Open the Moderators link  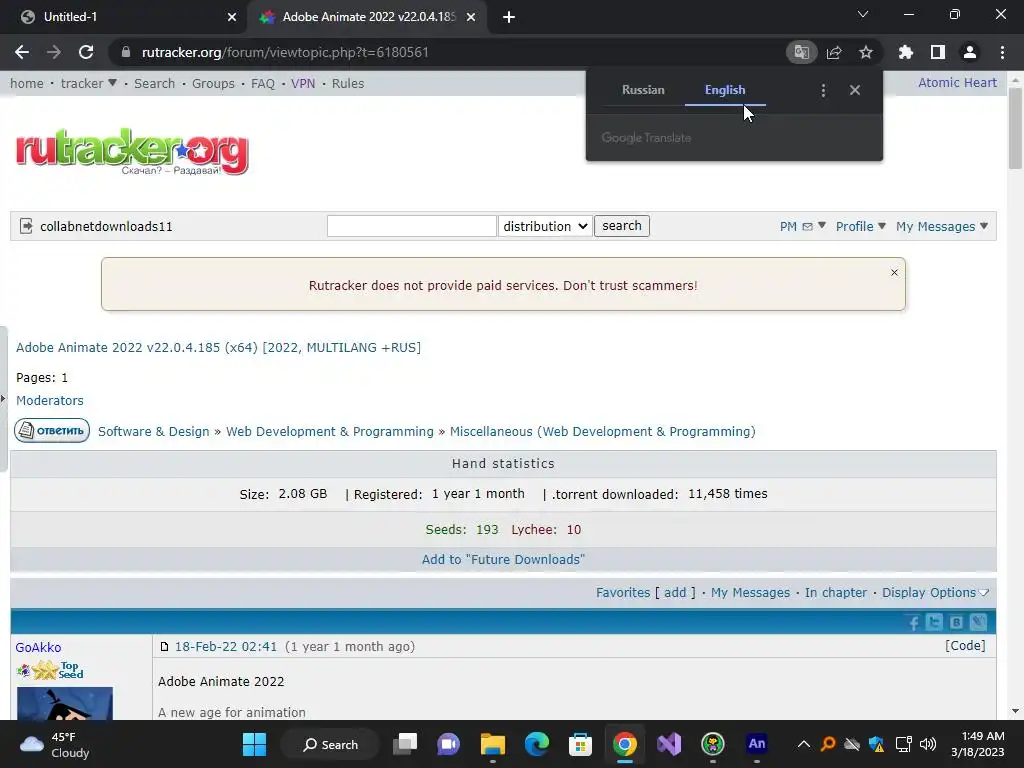50,400
